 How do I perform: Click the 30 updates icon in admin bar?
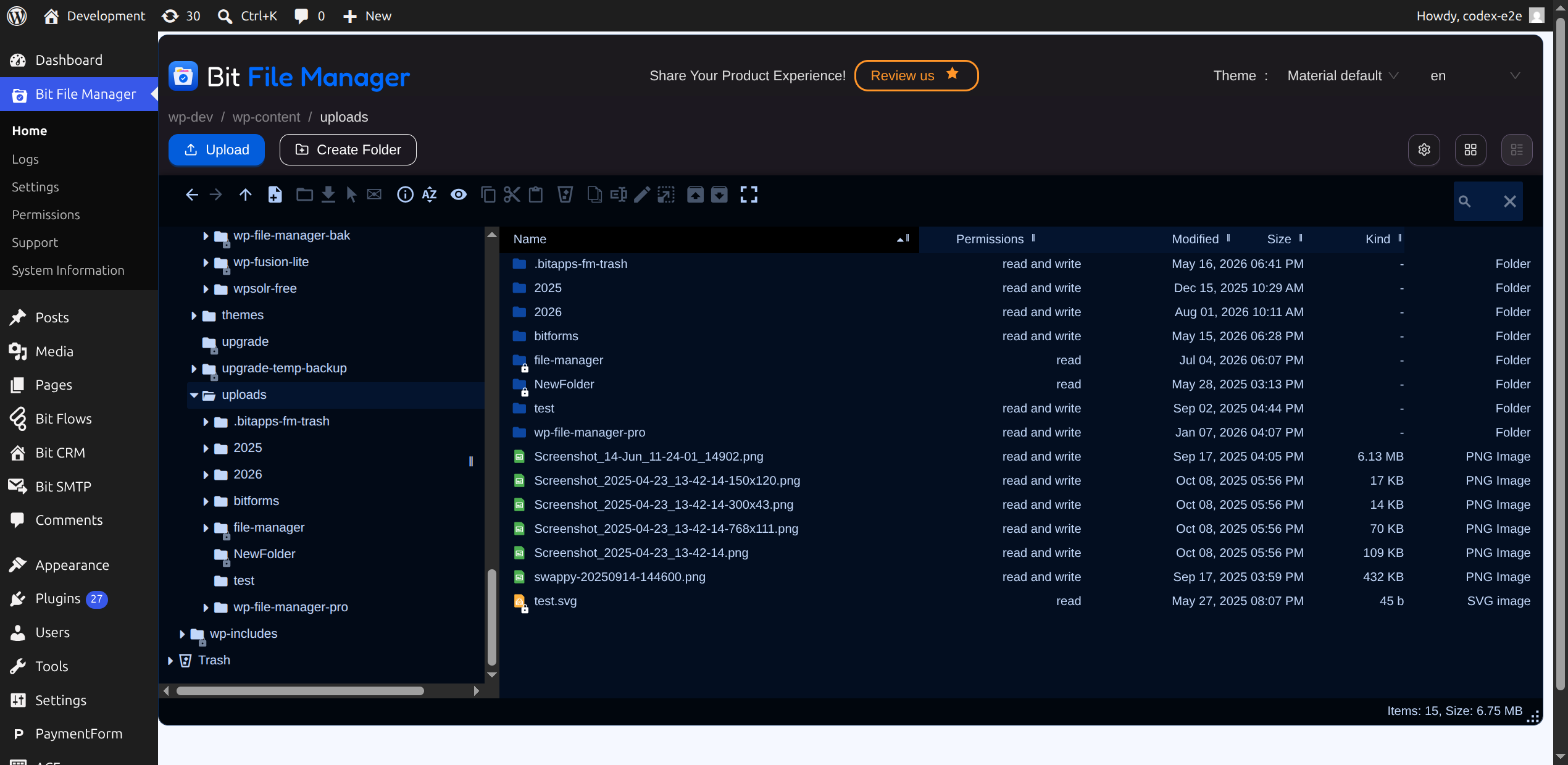pos(181,16)
